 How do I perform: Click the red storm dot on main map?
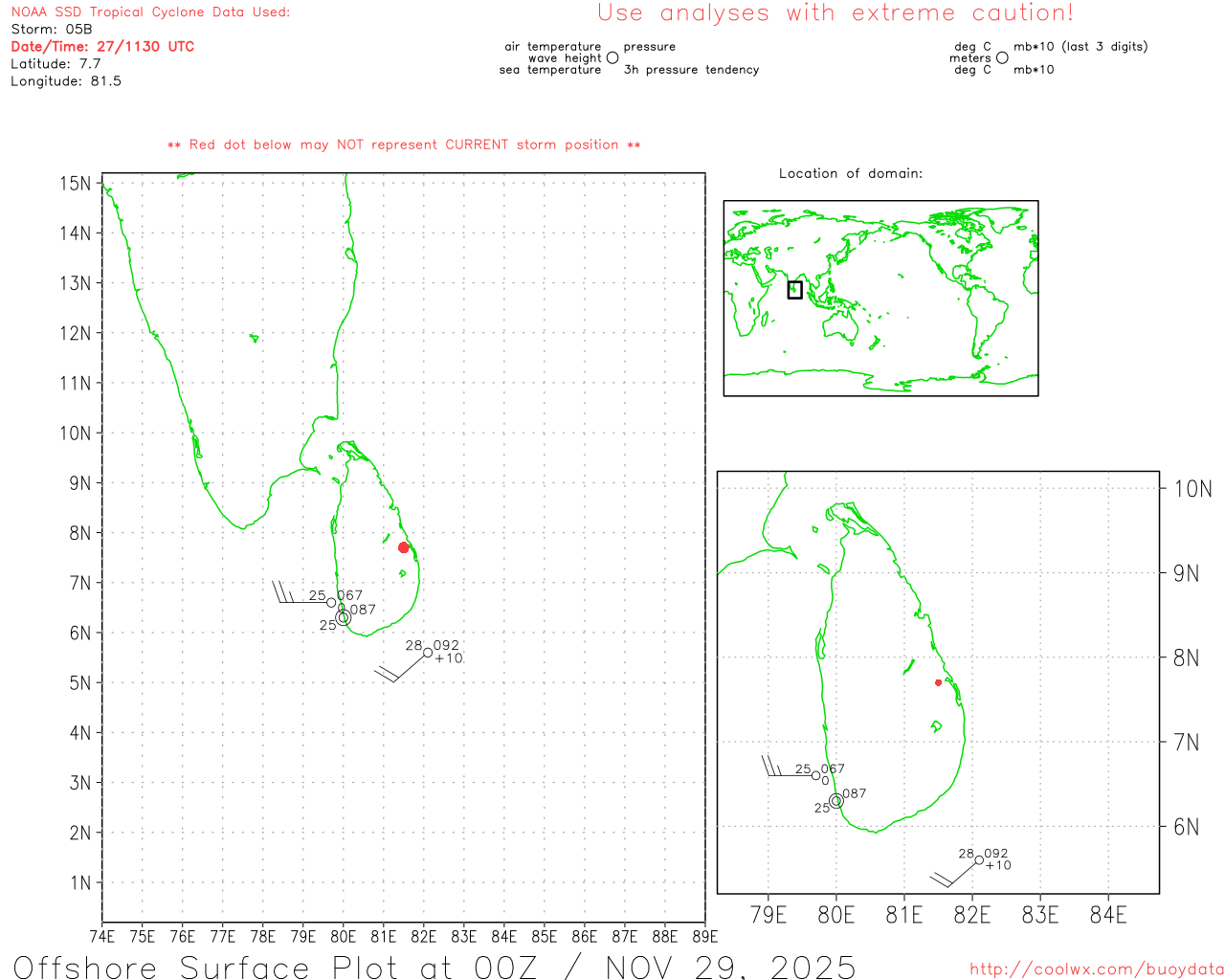tap(404, 547)
